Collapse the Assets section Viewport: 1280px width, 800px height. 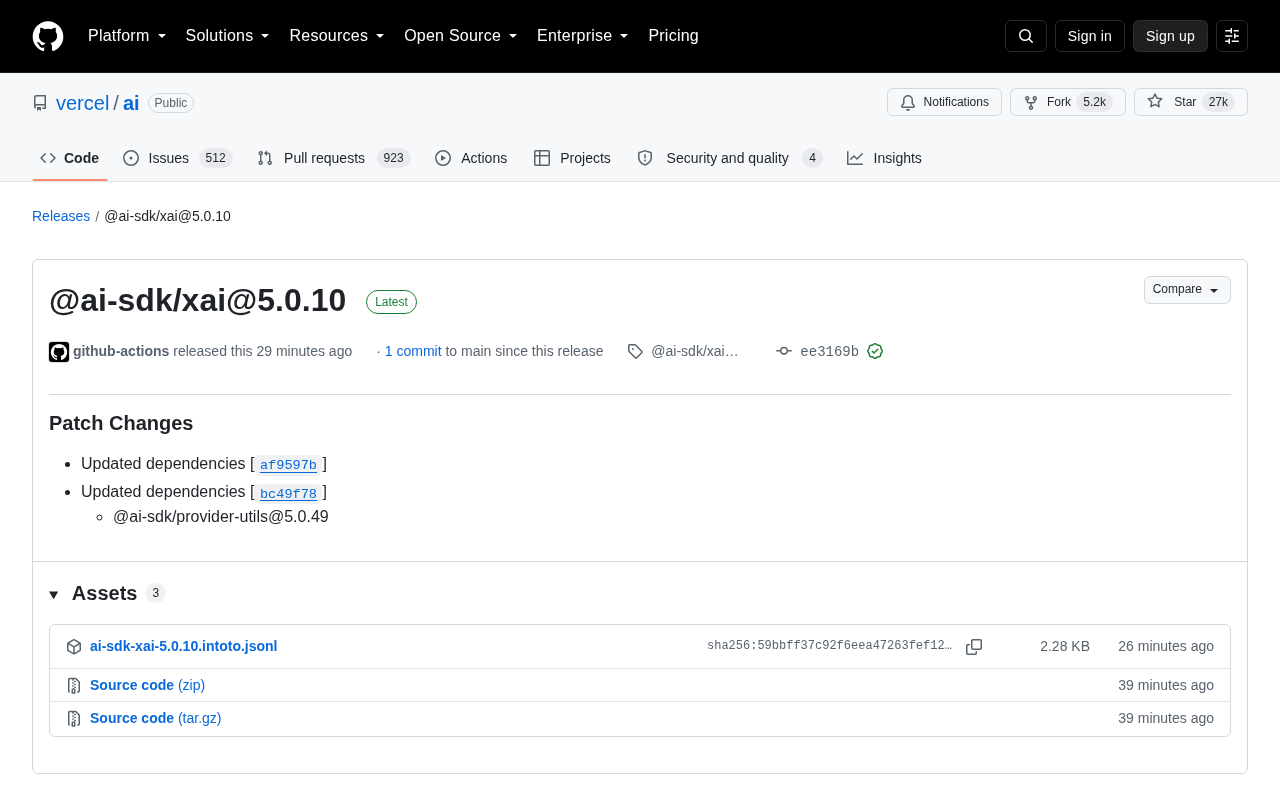coord(107,593)
